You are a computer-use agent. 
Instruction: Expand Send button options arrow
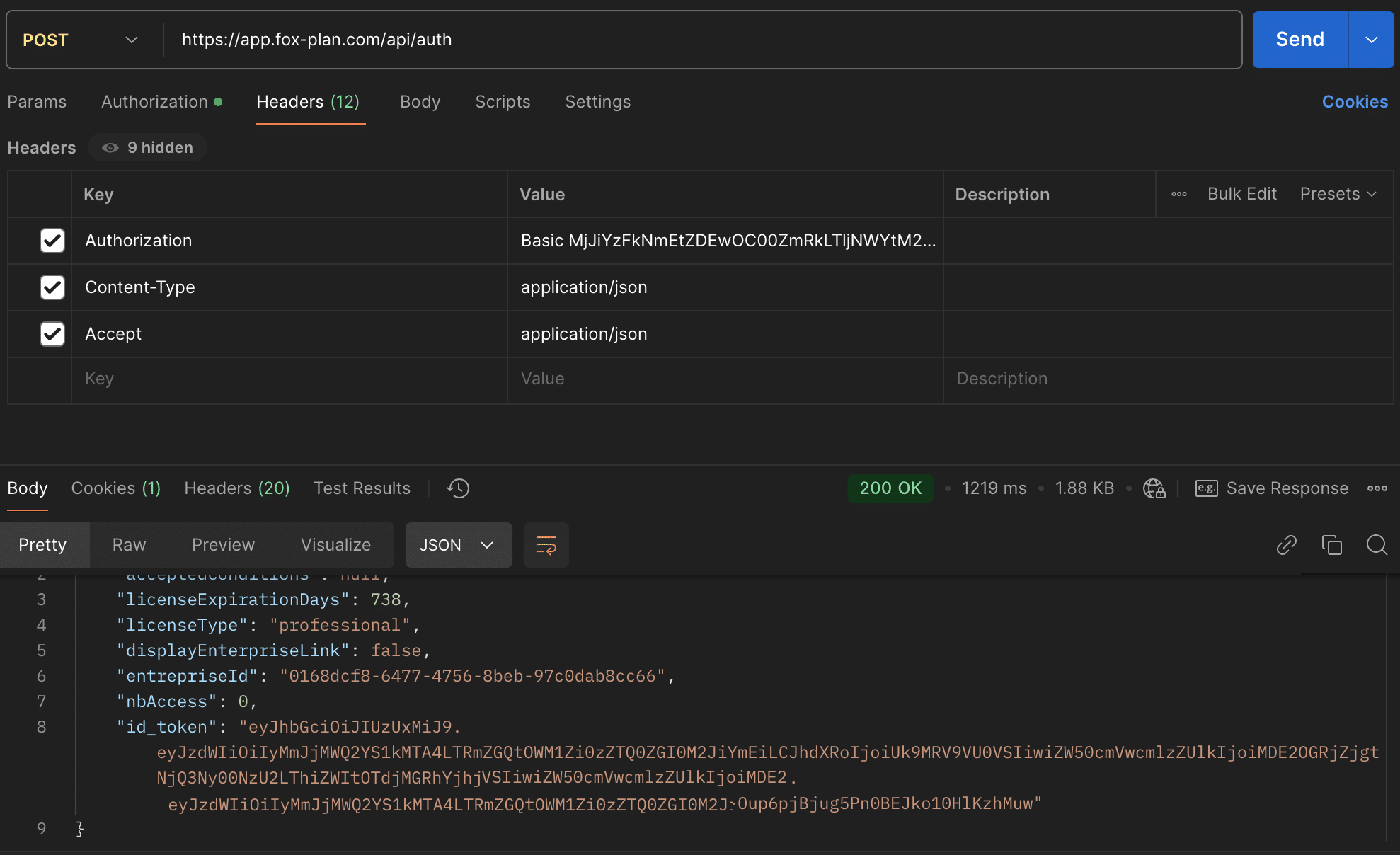pos(1372,40)
